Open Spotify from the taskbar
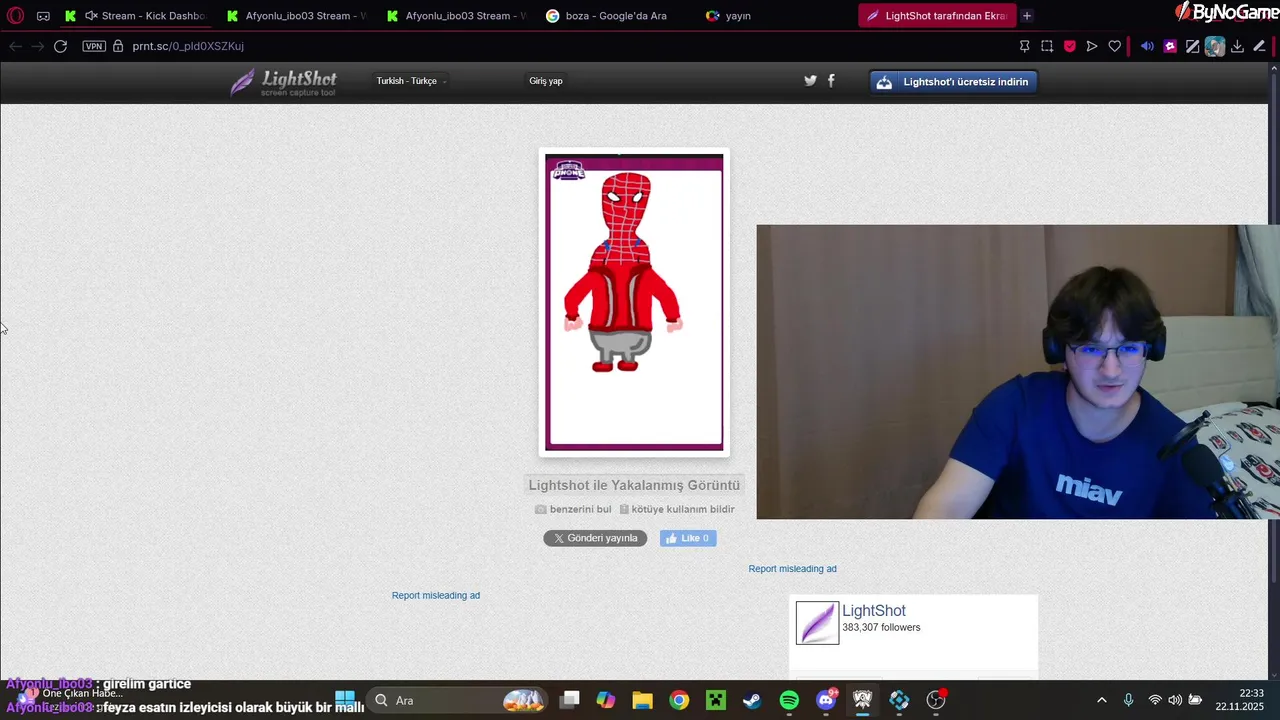The height and width of the screenshot is (720, 1280). tap(789, 700)
